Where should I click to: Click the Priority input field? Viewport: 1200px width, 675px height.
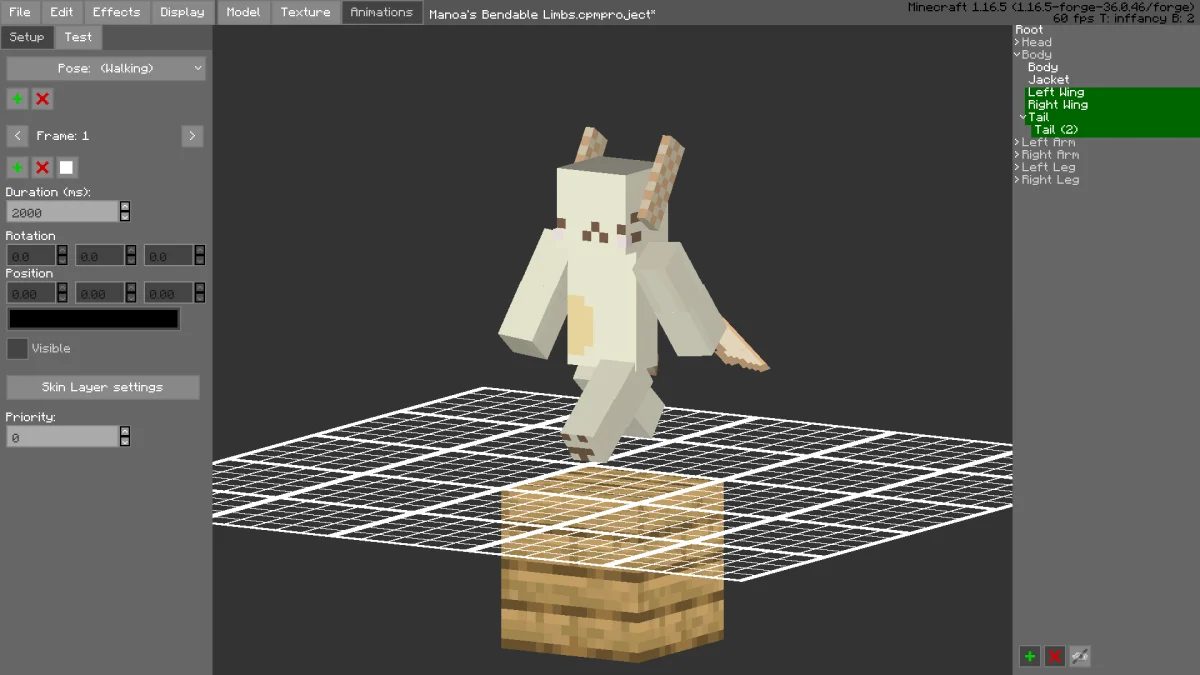(62, 437)
